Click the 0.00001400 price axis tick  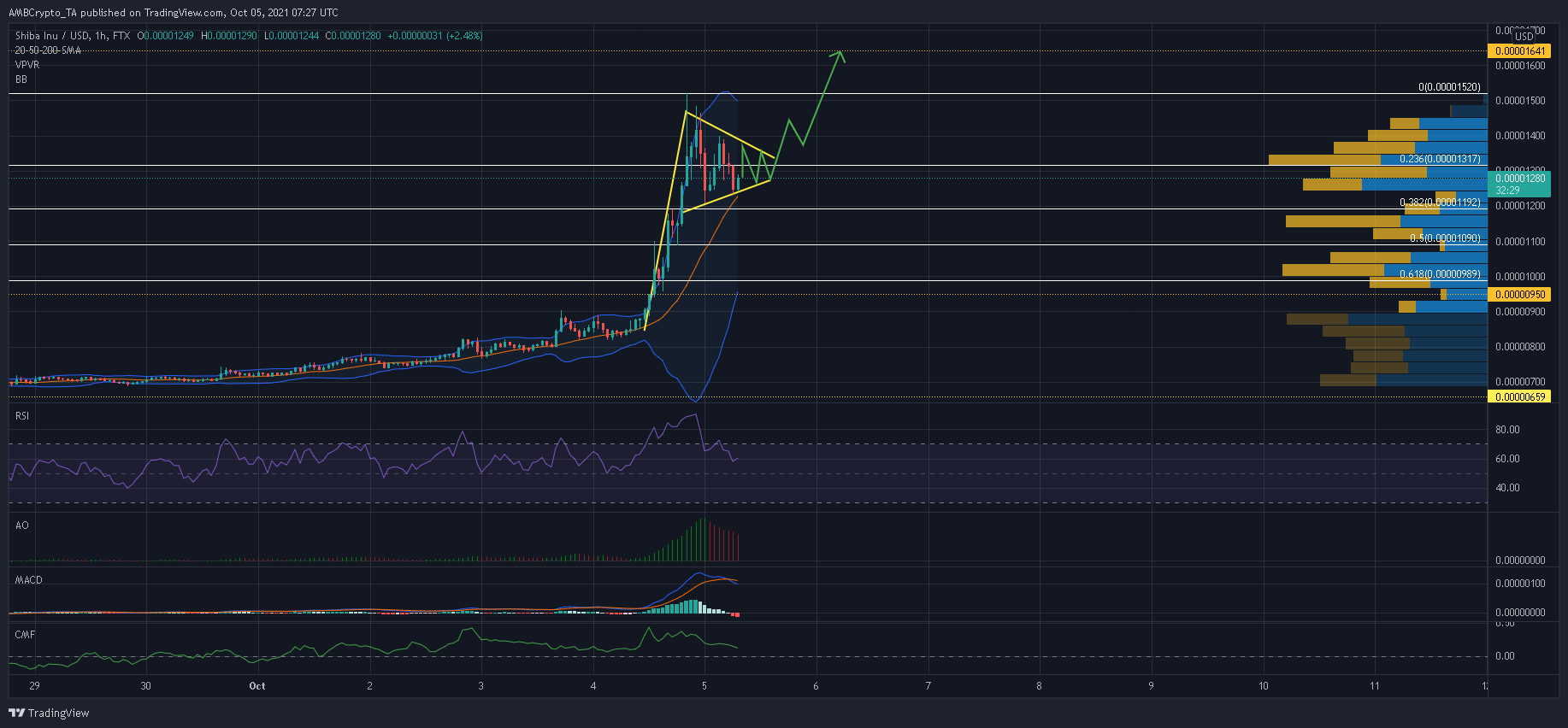pyautogui.click(x=1520, y=136)
